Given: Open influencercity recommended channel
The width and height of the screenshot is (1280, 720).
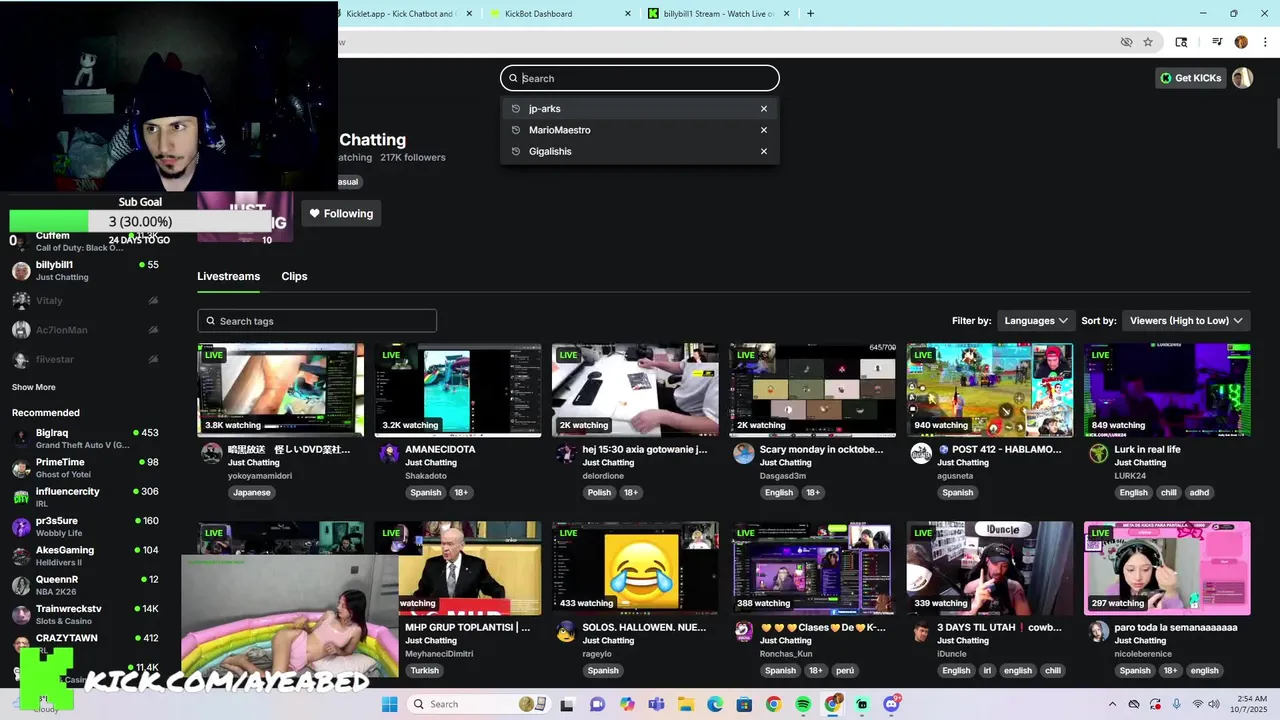Looking at the screenshot, I should pos(85,497).
